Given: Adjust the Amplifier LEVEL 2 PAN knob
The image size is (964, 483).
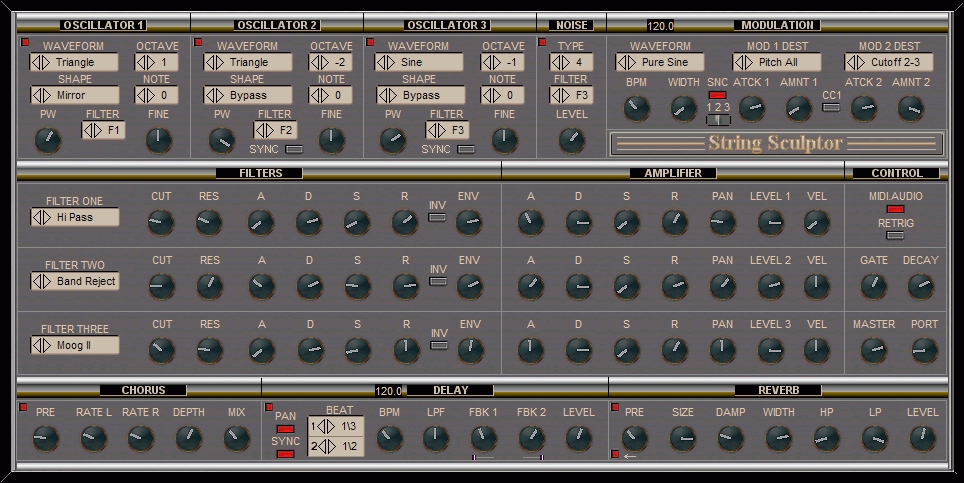Looking at the screenshot, I should click(x=722, y=286).
